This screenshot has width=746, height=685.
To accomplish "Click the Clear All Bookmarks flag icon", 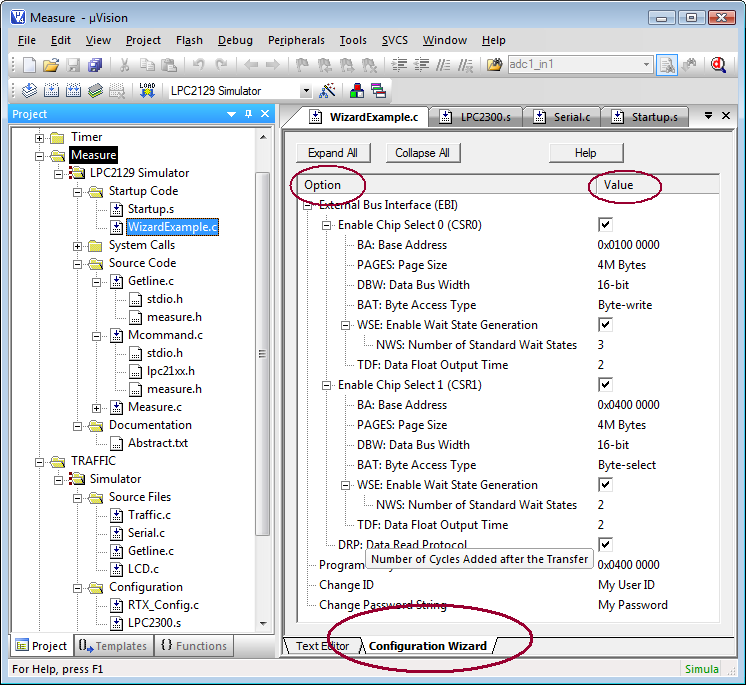I will [369, 65].
